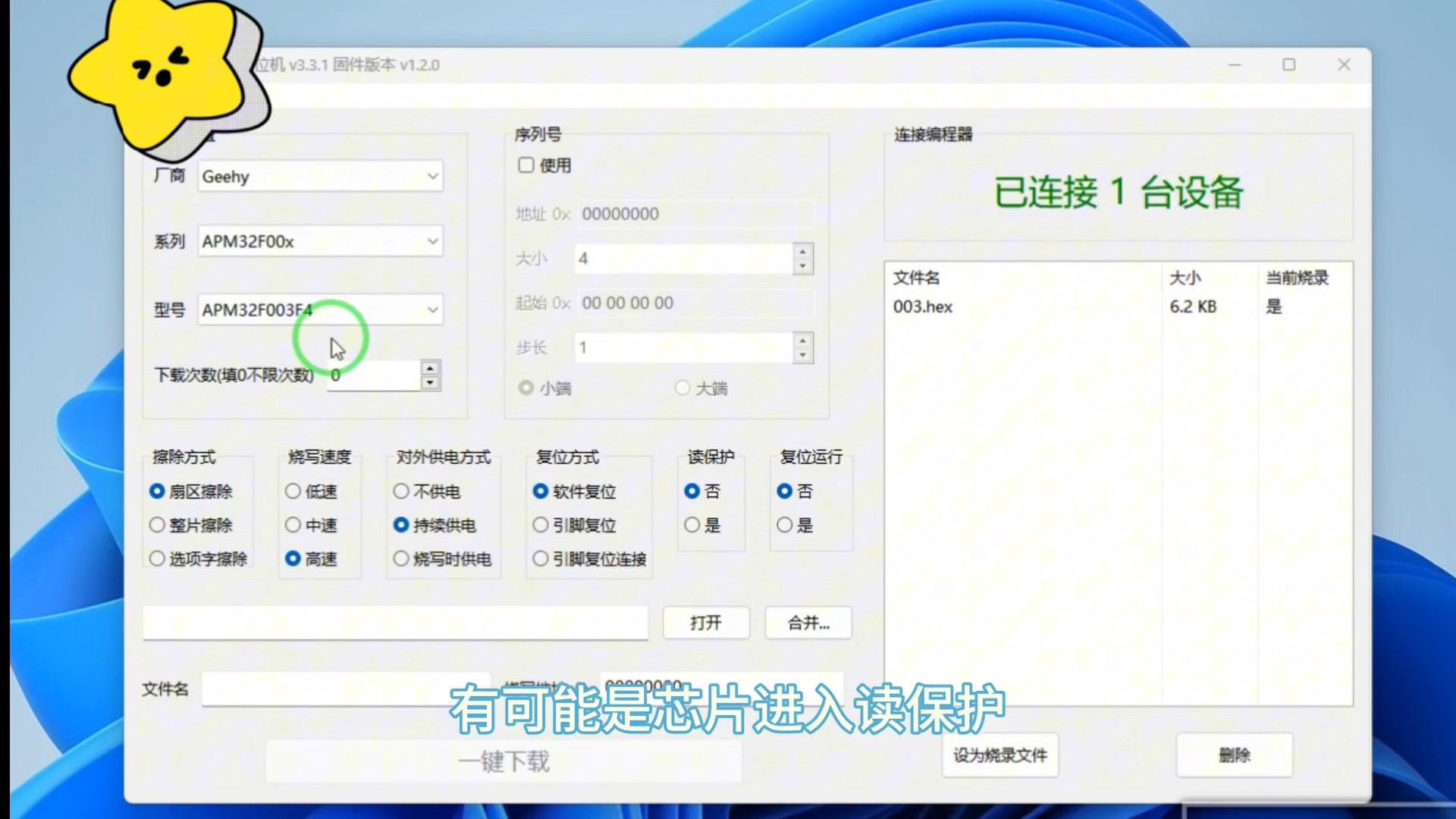Choose 不供电 external power option
The height and width of the screenshot is (819, 1456).
pos(401,491)
